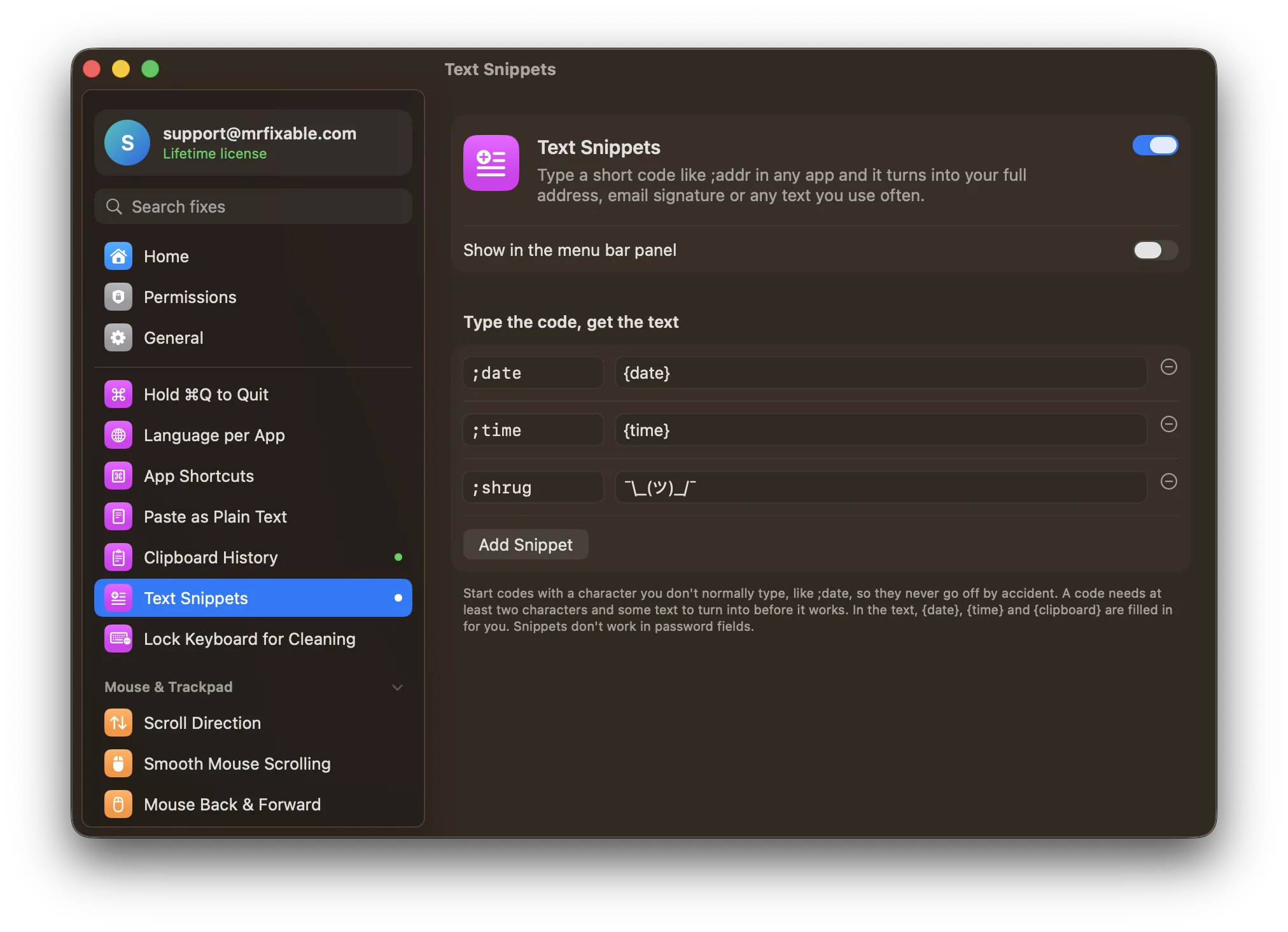Click the Paste as Plain Text icon

118,516
